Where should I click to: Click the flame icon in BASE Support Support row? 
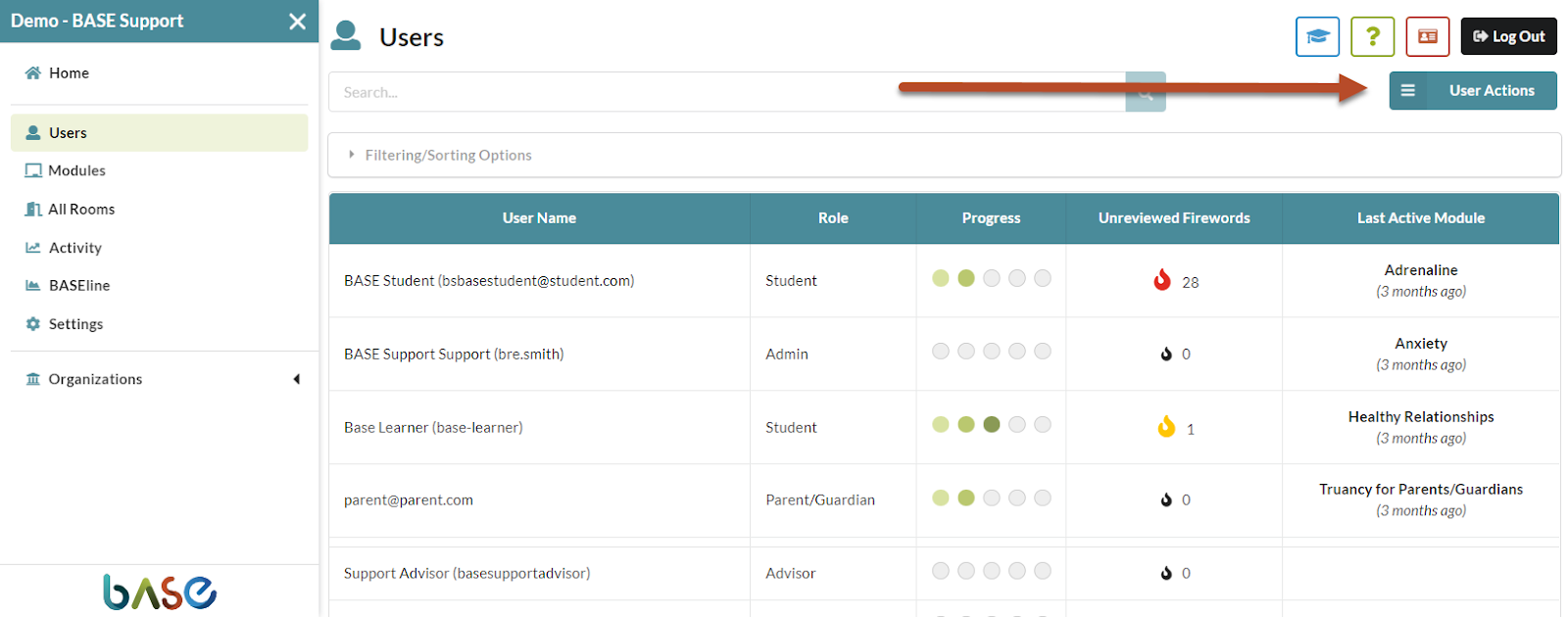pyautogui.click(x=1166, y=354)
